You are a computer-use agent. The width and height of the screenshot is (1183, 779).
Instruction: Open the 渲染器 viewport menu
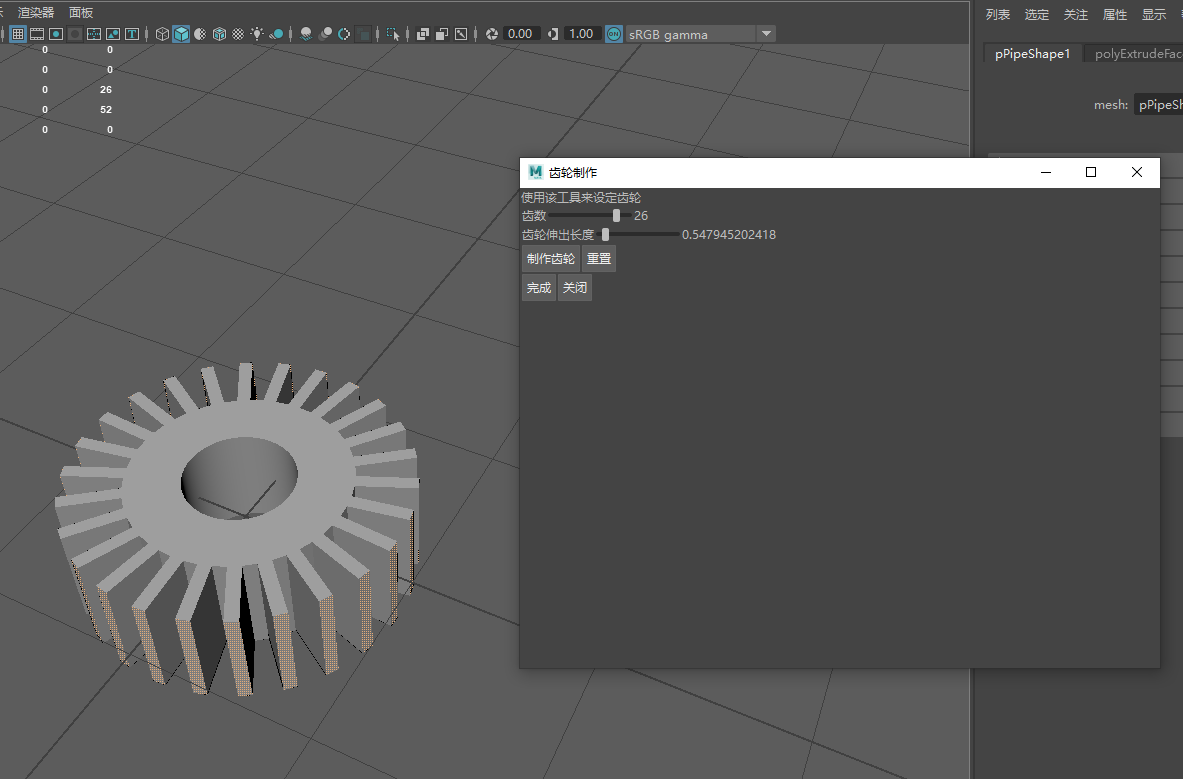pos(36,13)
